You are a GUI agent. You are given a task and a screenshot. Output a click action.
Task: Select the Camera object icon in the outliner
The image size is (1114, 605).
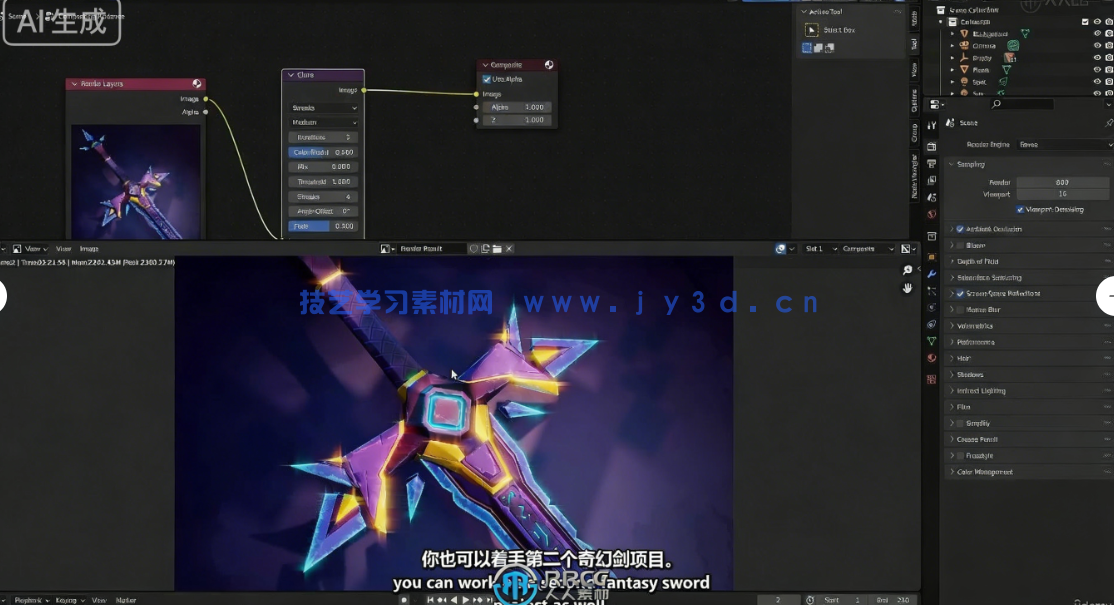[964, 45]
